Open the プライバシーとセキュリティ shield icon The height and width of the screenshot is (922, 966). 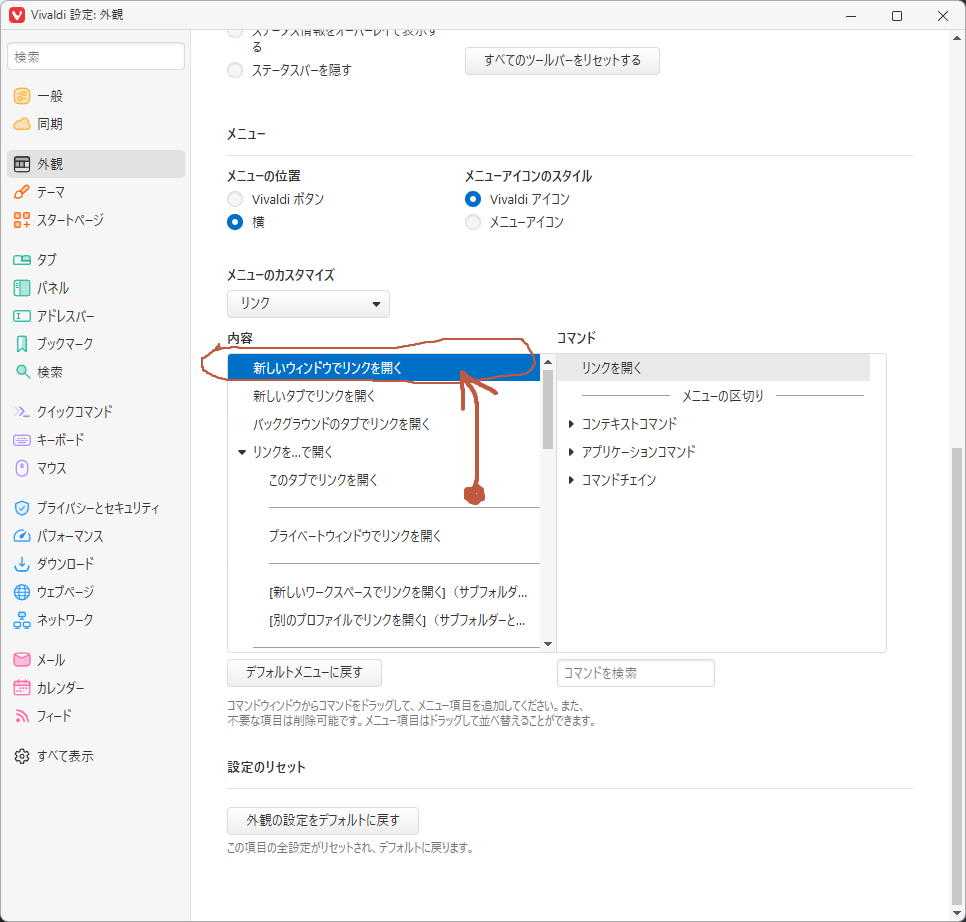pos(22,508)
